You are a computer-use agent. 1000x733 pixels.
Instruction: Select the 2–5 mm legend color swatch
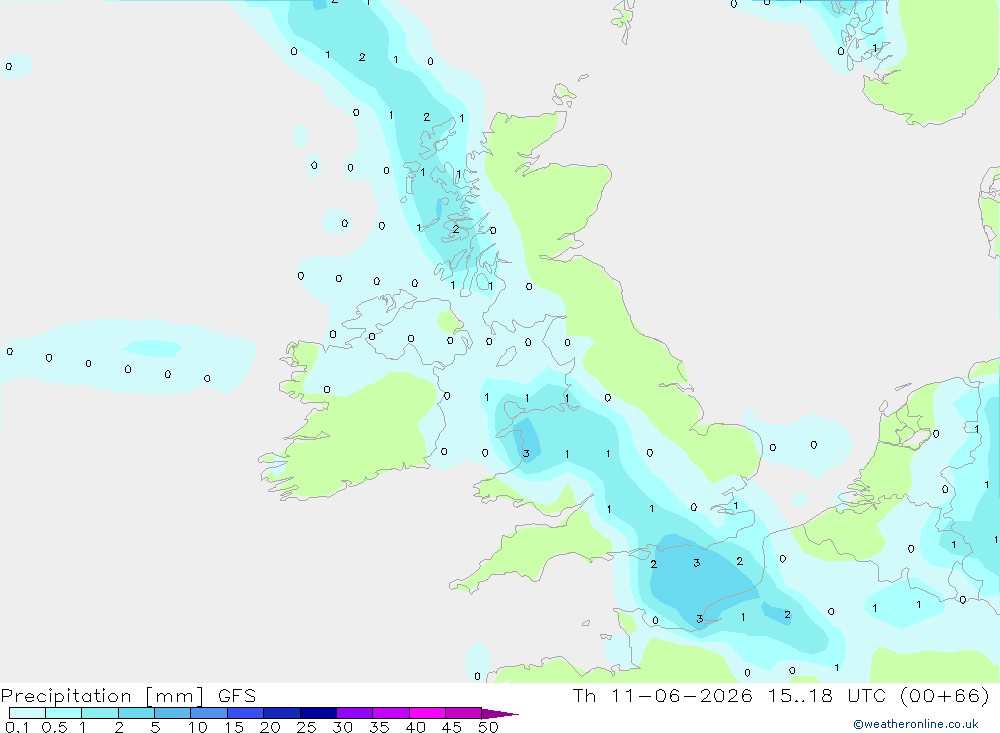[x=136, y=713]
